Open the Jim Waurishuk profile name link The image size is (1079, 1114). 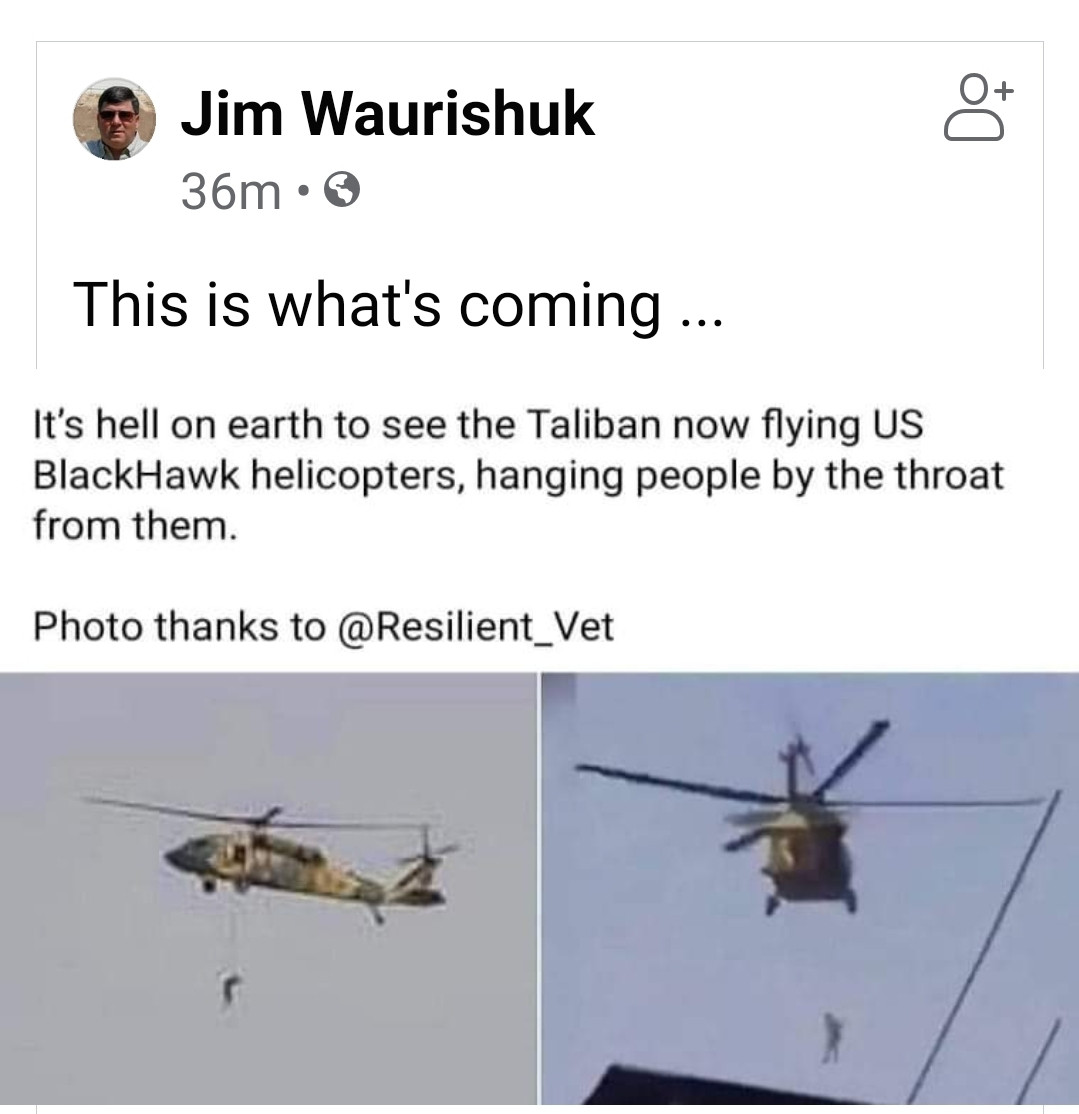[x=388, y=114]
